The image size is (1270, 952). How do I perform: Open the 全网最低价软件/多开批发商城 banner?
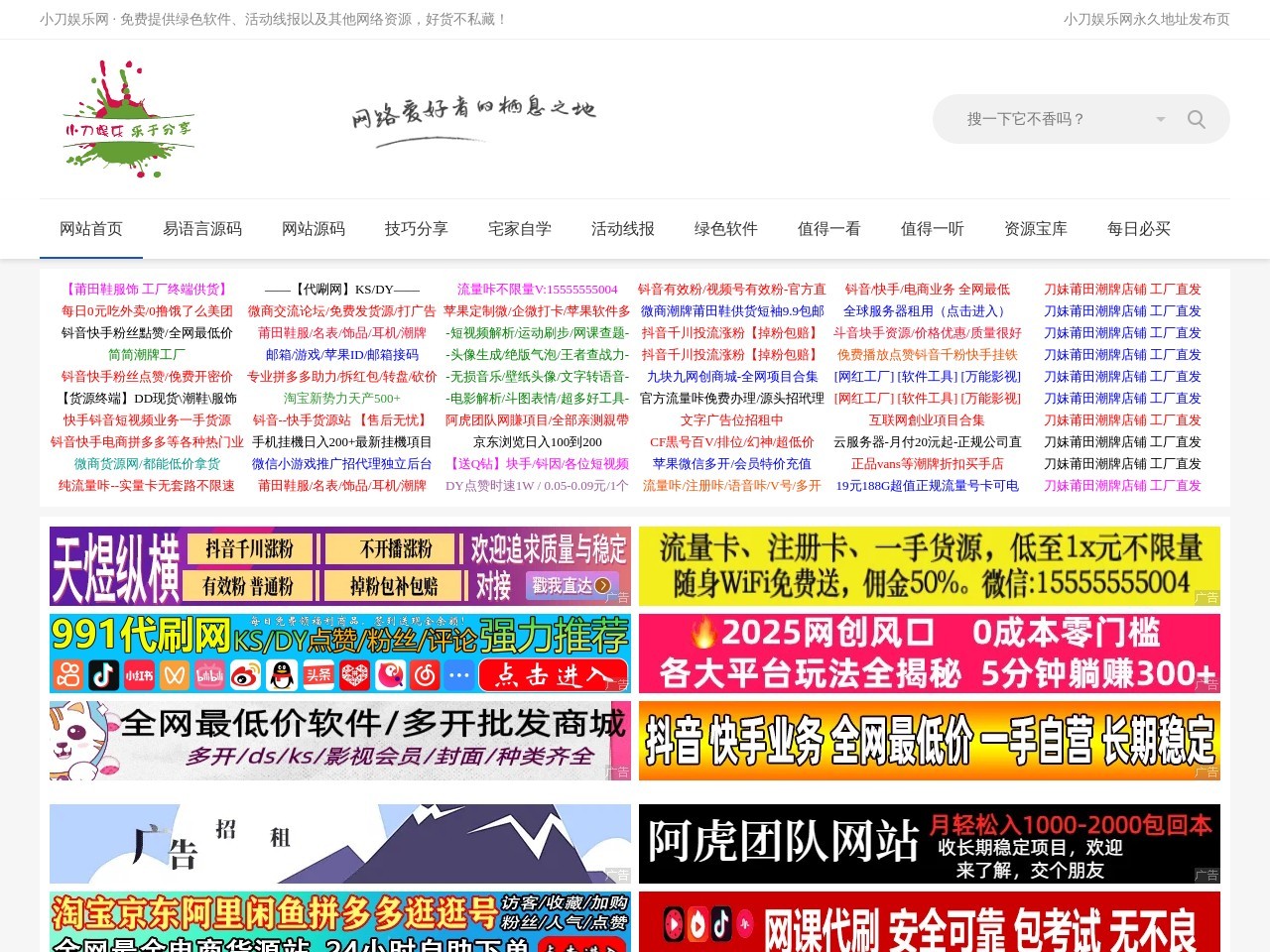tap(340, 741)
